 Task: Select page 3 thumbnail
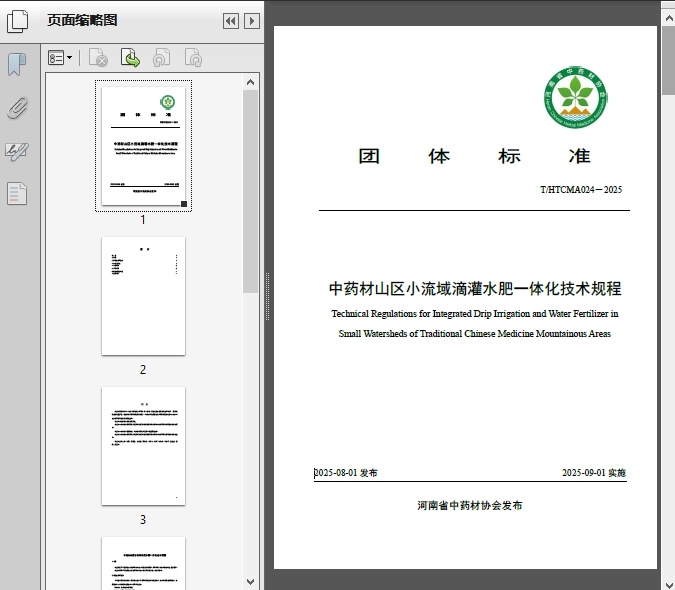click(143, 446)
